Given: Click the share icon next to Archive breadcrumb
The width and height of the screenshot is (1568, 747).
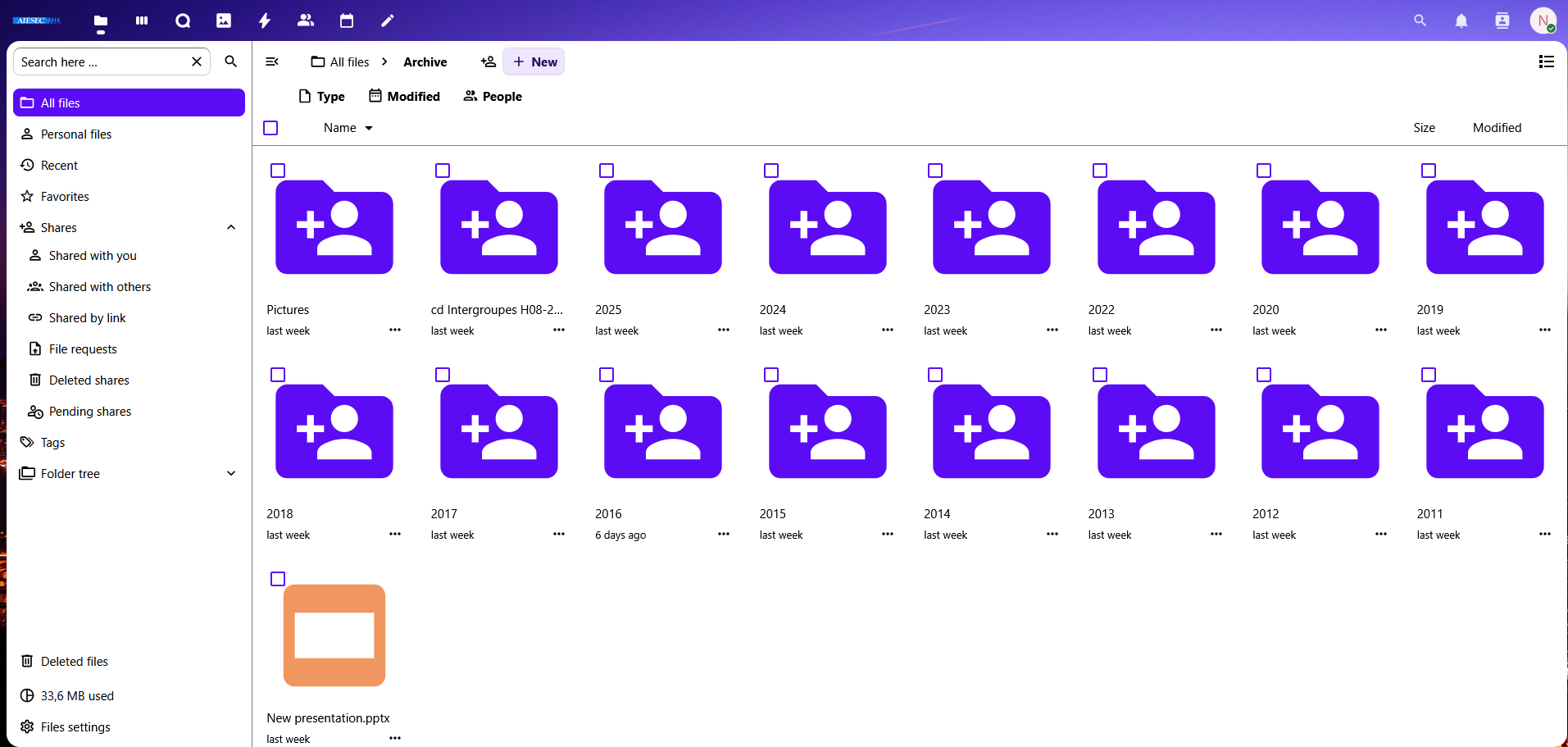Looking at the screenshot, I should [488, 61].
